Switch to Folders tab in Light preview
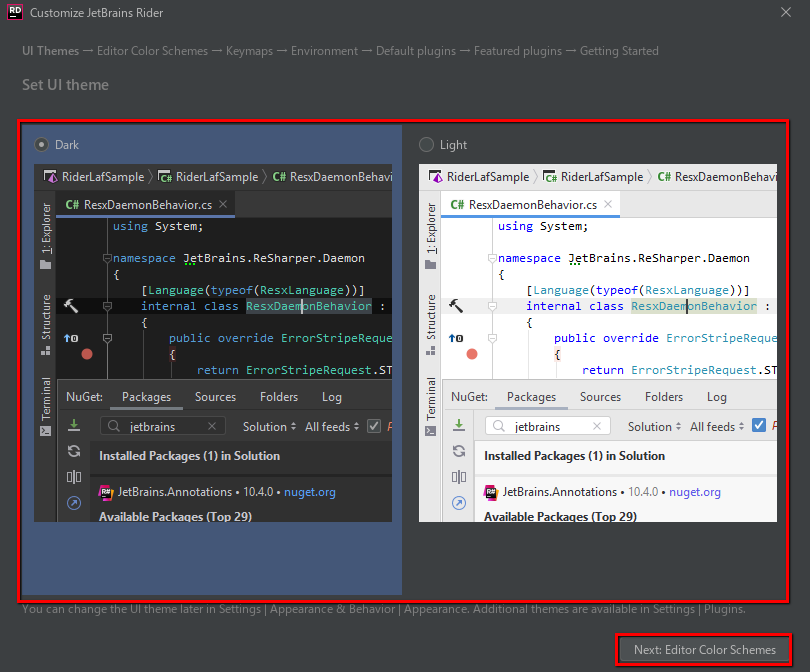Image resolution: width=810 pixels, height=672 pixels. pyautogui.click(x=664, y=397)
